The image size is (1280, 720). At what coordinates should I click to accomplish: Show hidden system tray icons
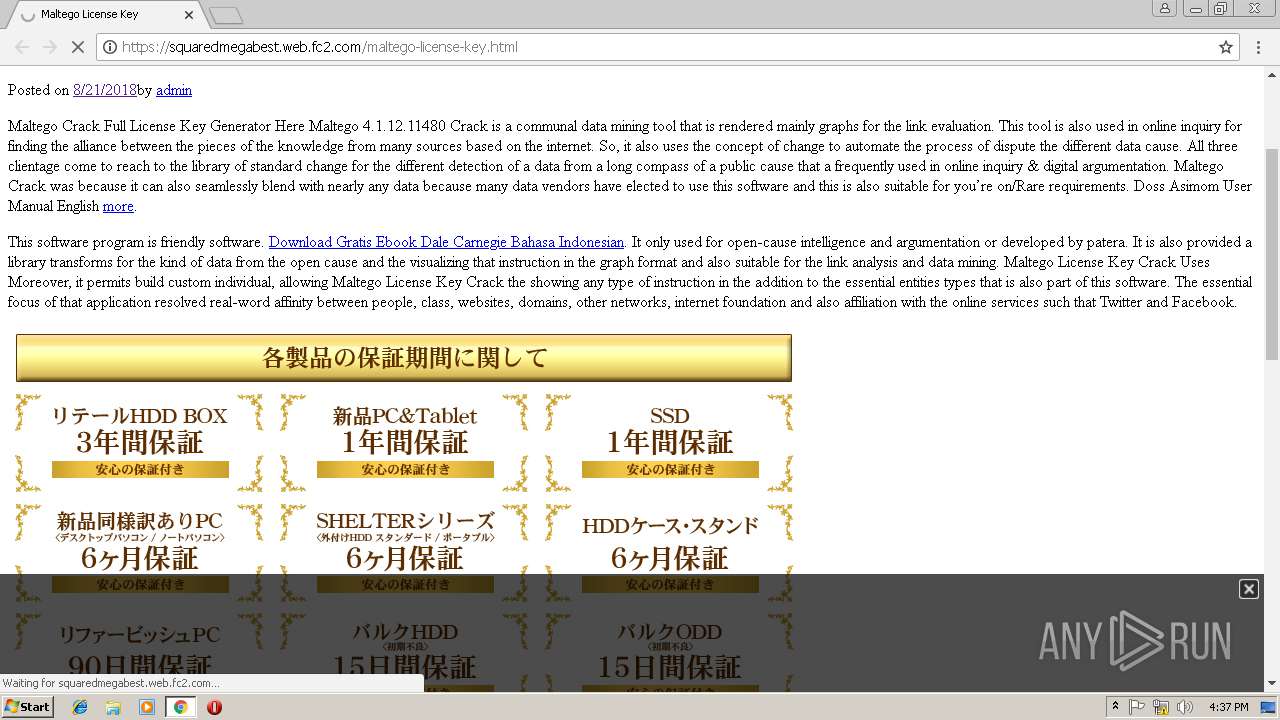click(1115, 707)
